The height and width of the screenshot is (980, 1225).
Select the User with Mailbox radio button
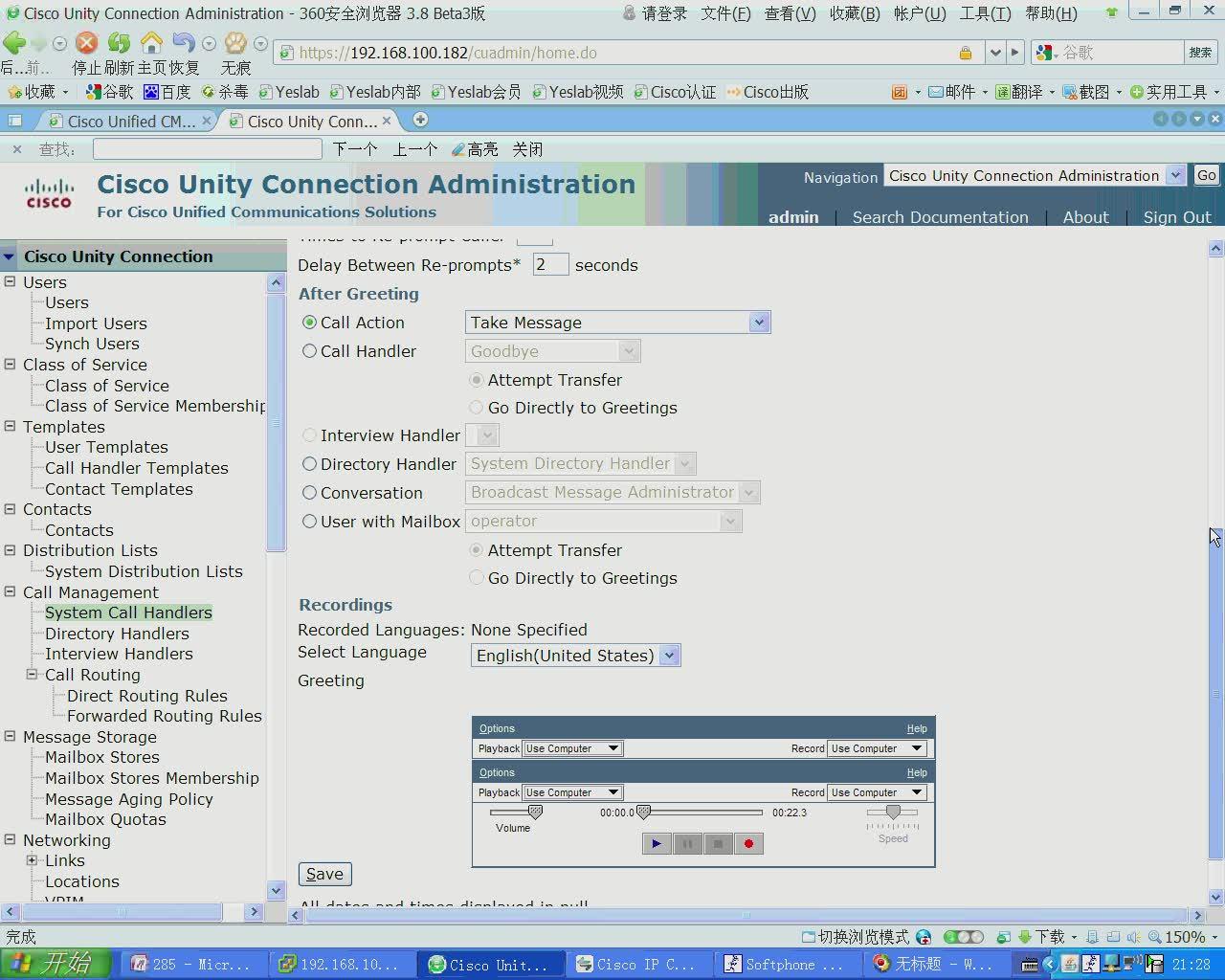(309, 522)
